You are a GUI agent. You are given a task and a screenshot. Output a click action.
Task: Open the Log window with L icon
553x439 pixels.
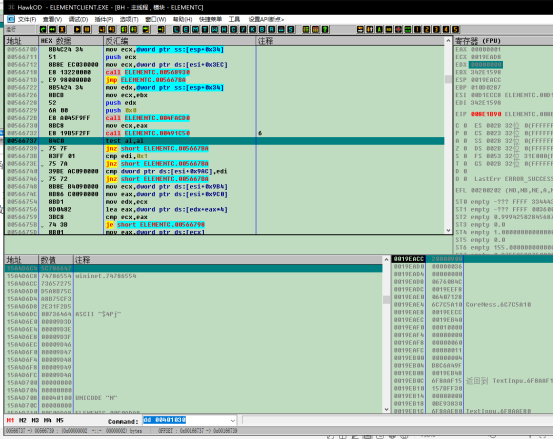(x=177, y=30)
